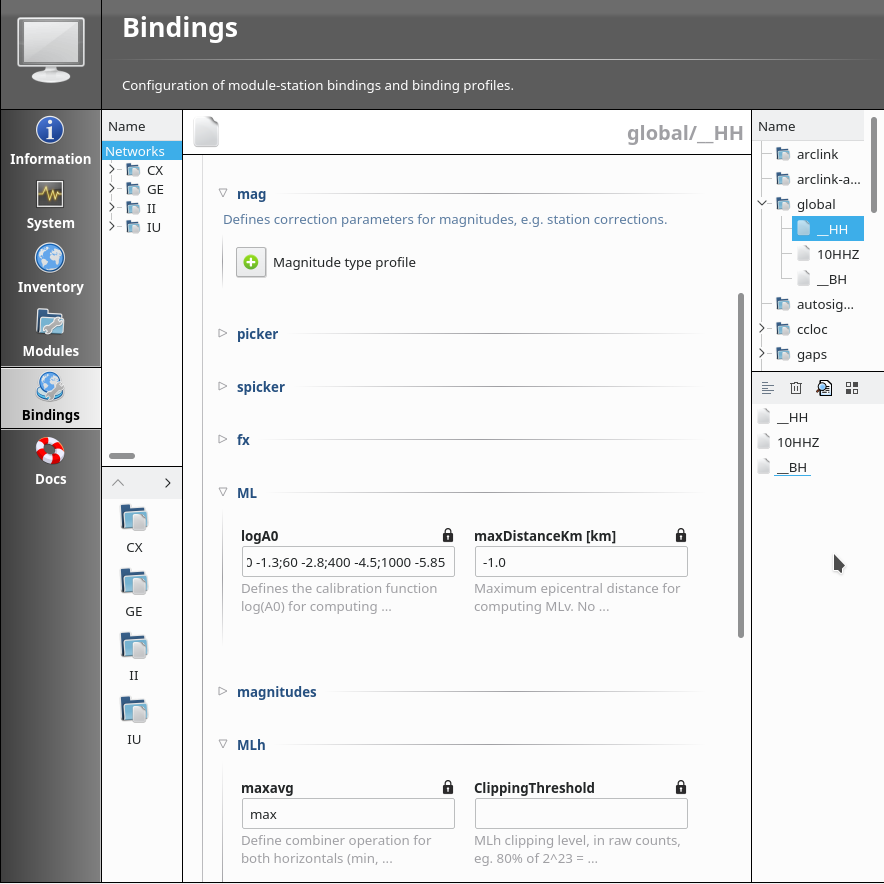Expand the IU network tree node
The image size is (884, 884).
(112, 227)
